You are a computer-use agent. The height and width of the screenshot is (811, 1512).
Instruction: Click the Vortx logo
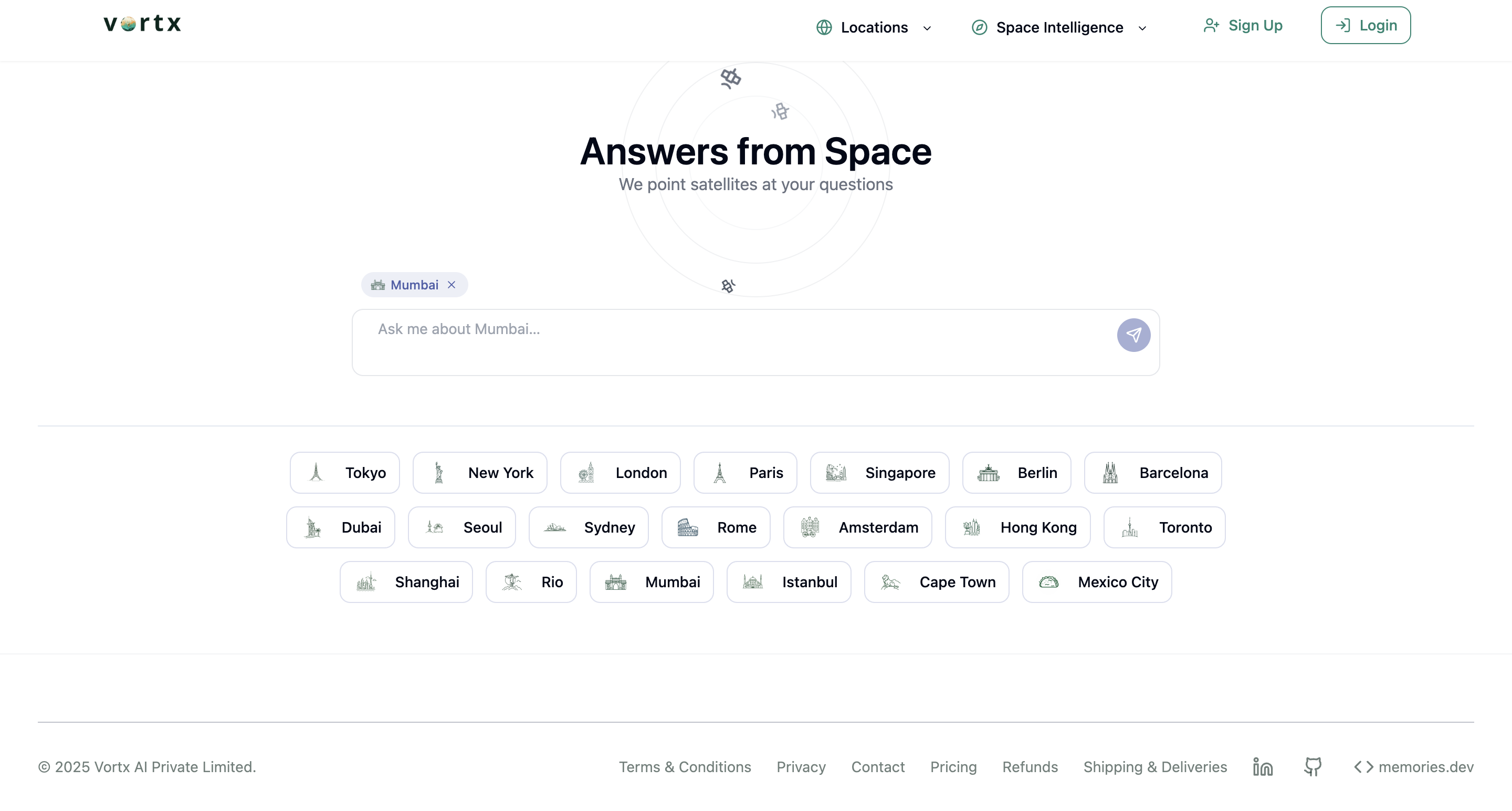point(142,24)
